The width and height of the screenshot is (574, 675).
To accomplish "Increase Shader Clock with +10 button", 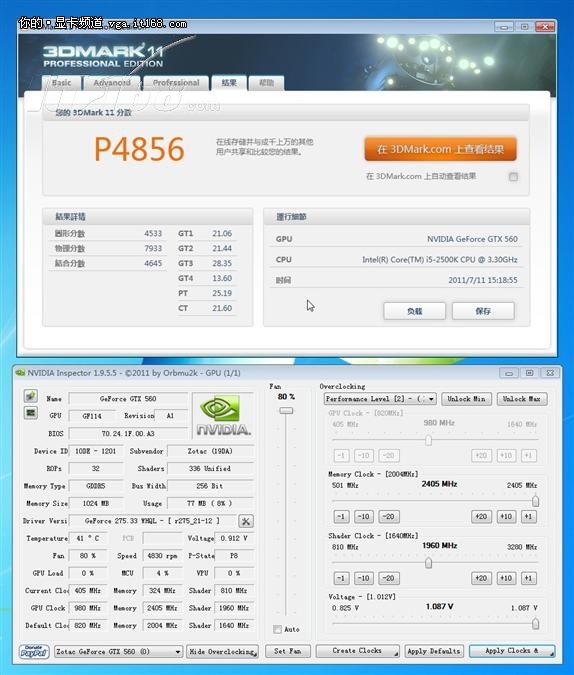I will [506, 578].
